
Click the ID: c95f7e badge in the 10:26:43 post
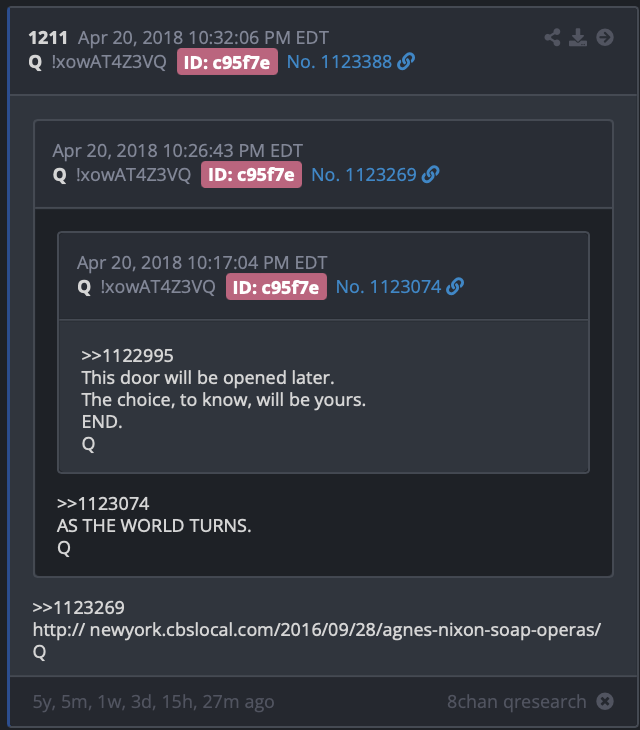pyautogui.click(x=251, y=175)
